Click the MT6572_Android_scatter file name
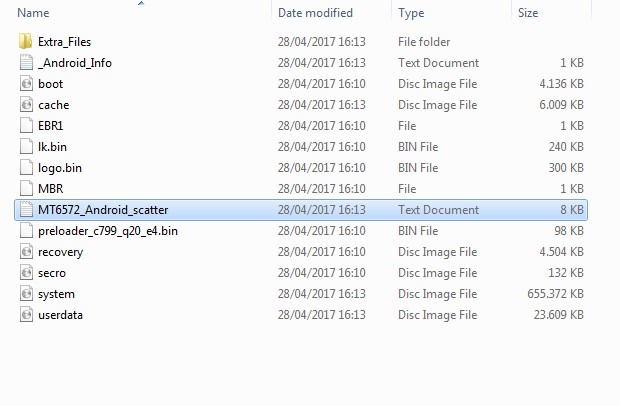 [x=103, y=210]
